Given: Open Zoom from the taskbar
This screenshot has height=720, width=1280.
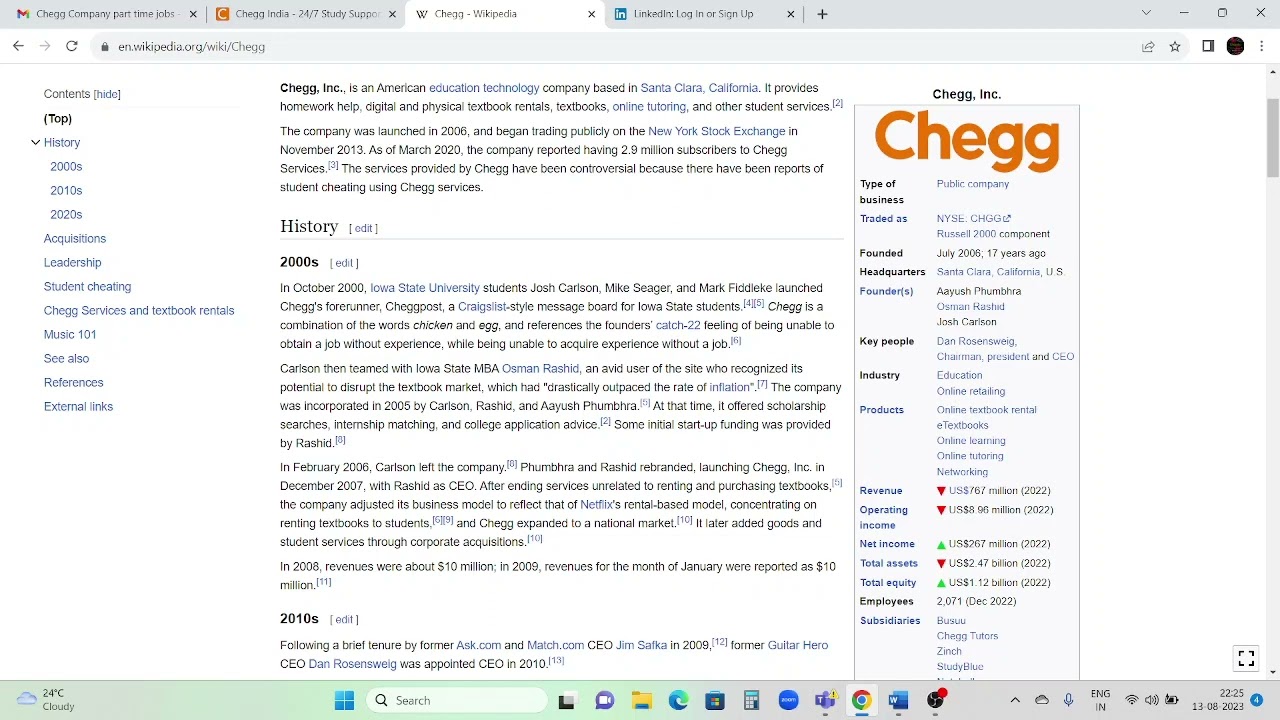Looking at the screenshot, I should 788,700.
